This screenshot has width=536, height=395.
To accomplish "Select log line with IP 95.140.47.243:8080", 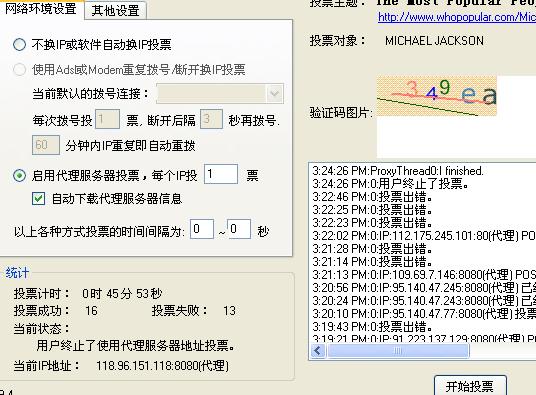I will (x=424, y=301).
